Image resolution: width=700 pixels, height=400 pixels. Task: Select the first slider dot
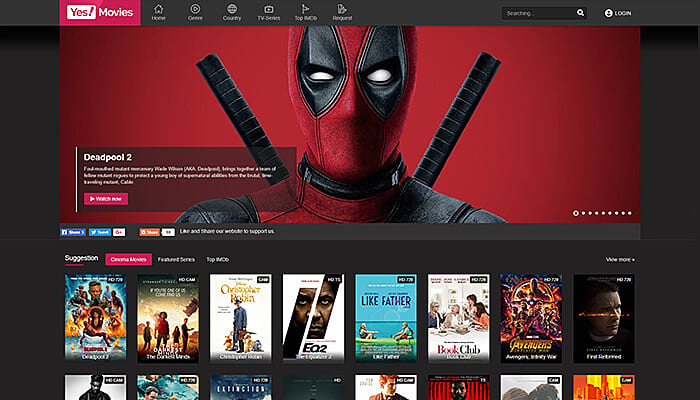[x=576, y=213]
